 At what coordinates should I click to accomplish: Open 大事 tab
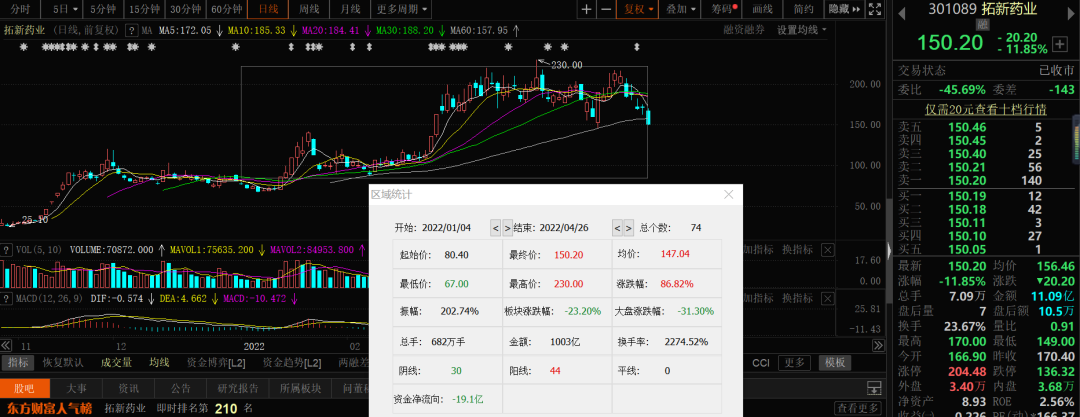pyautogui.click(x=76, y=388)
